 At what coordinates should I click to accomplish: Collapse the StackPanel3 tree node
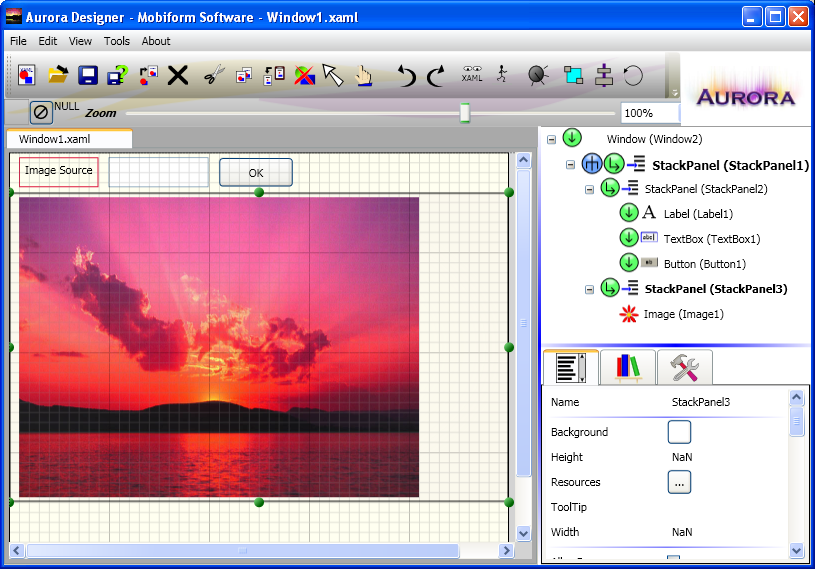pos(589,290)
